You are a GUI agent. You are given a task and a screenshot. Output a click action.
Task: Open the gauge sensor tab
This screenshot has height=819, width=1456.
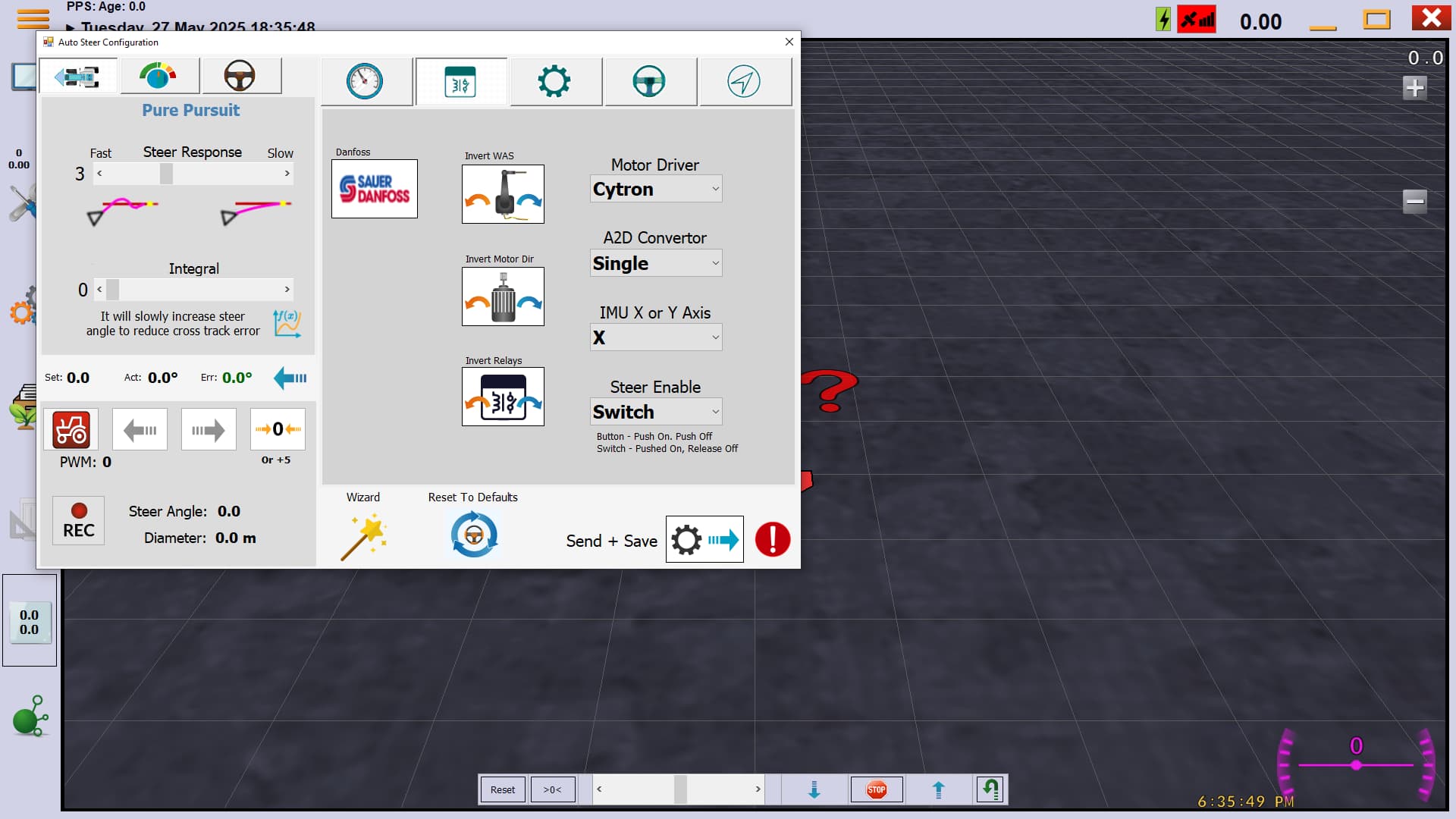coord(365,81)
